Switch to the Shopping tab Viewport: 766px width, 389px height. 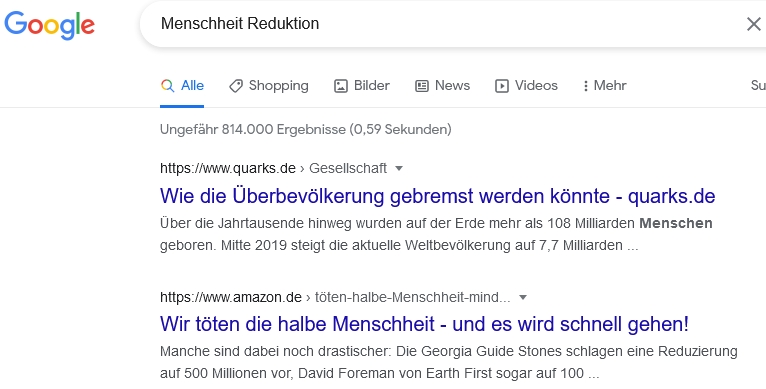tap(269, 86)
